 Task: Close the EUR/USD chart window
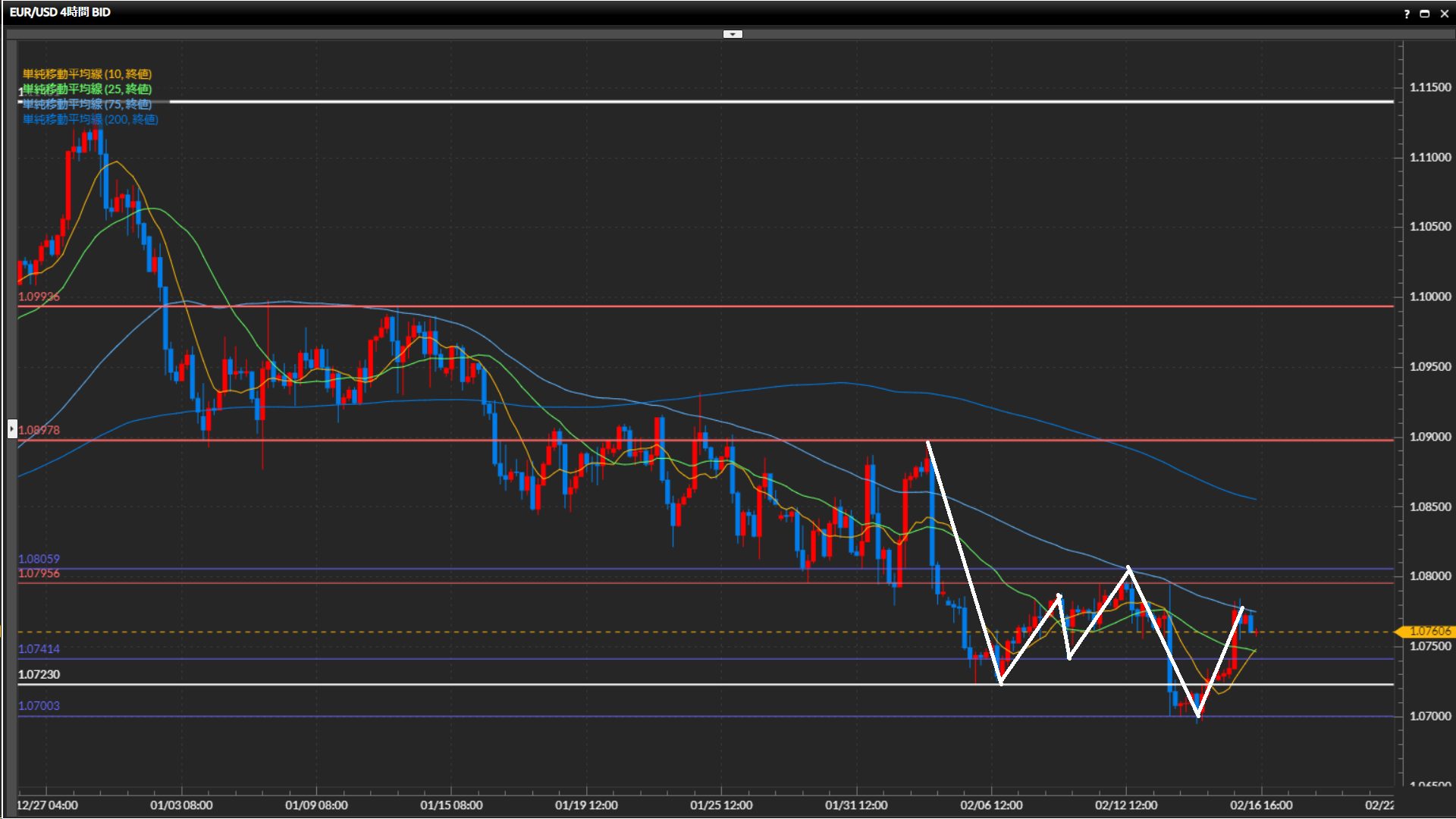click(x=1444, y=14)
